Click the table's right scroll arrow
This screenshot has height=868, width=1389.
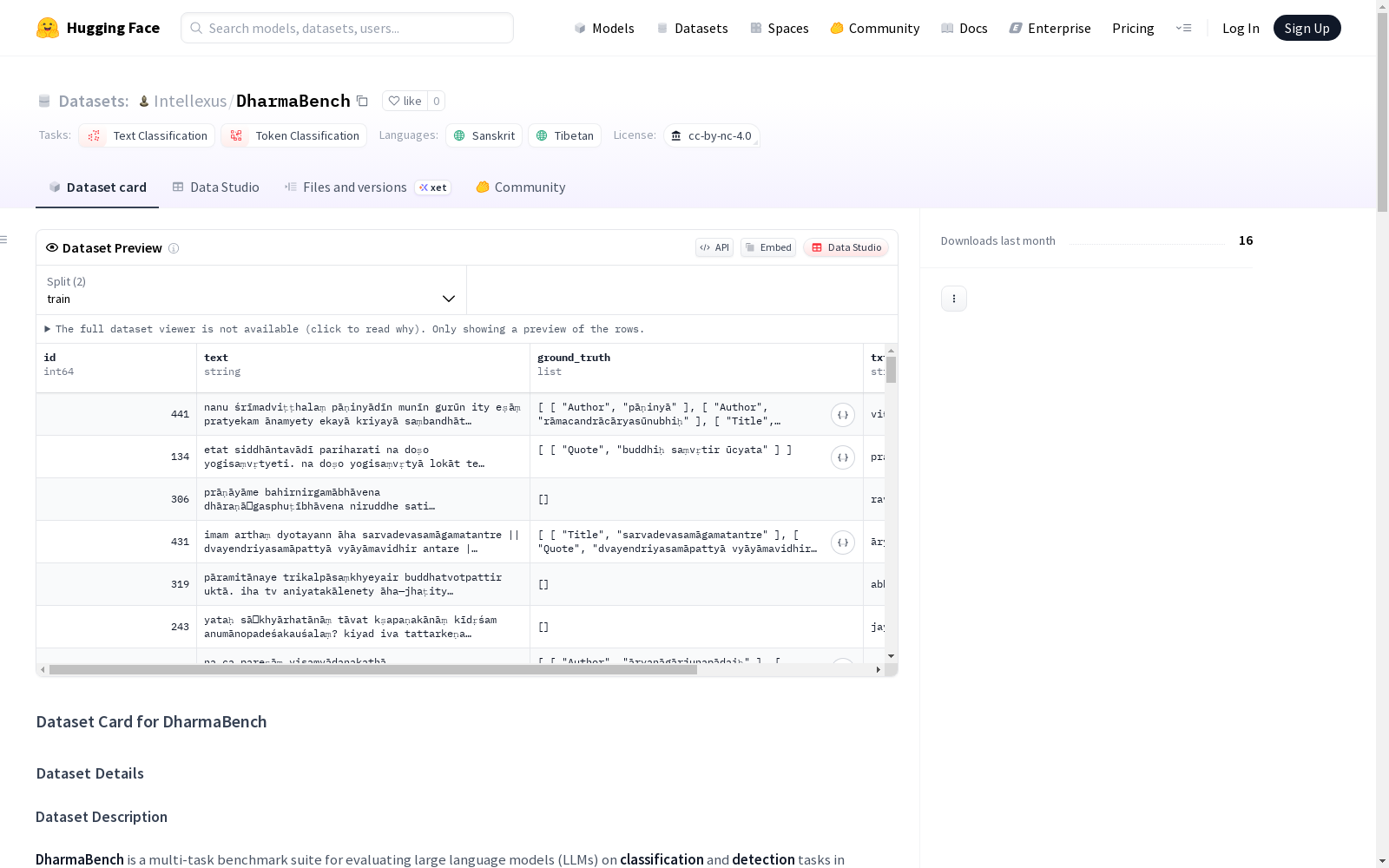tap(879, 670)
